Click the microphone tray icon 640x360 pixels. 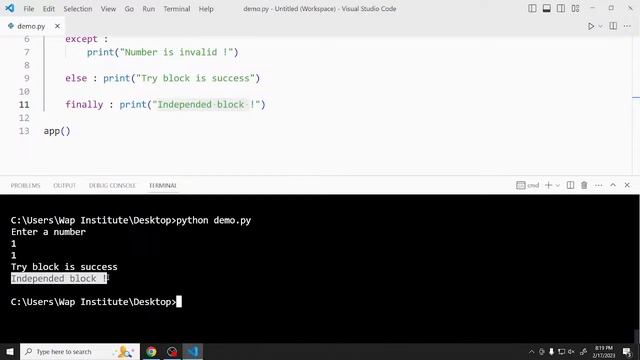551,351
